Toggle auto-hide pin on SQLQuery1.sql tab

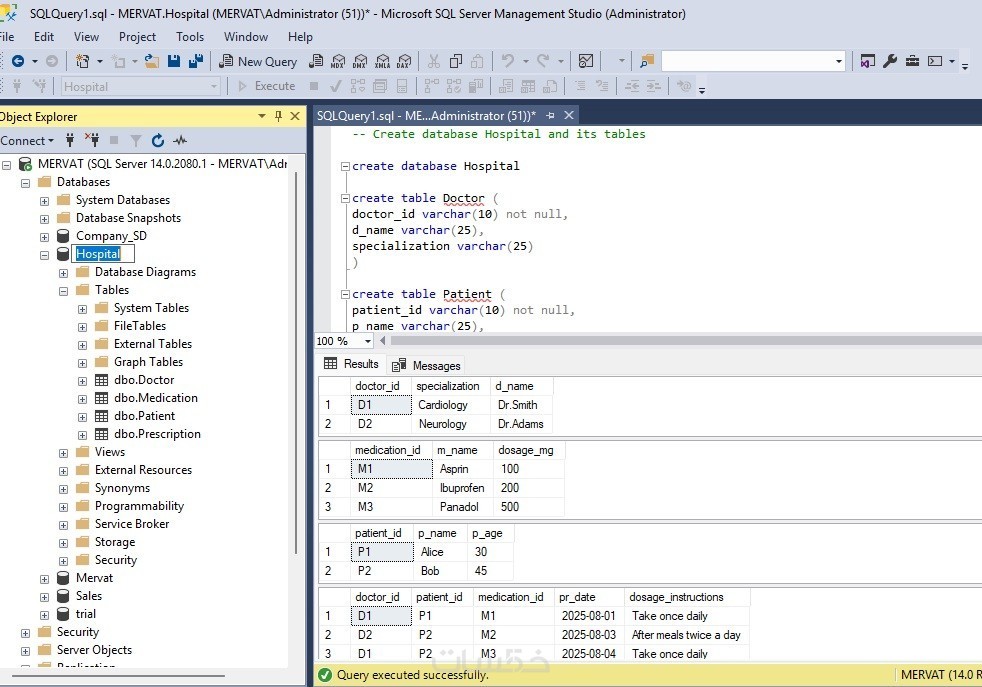550,116
